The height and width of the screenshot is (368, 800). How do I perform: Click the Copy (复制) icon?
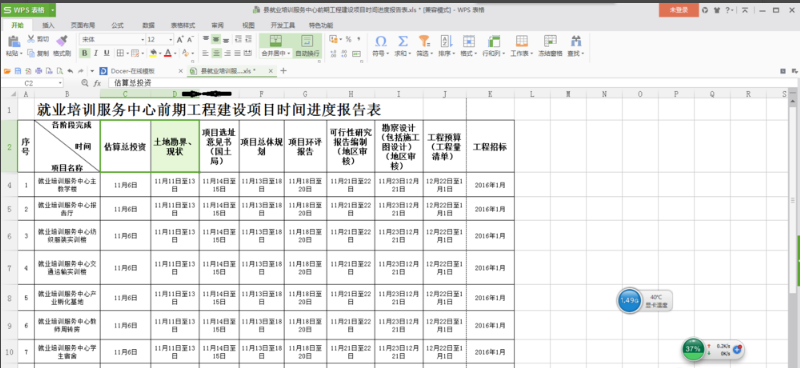coord(31,53)
